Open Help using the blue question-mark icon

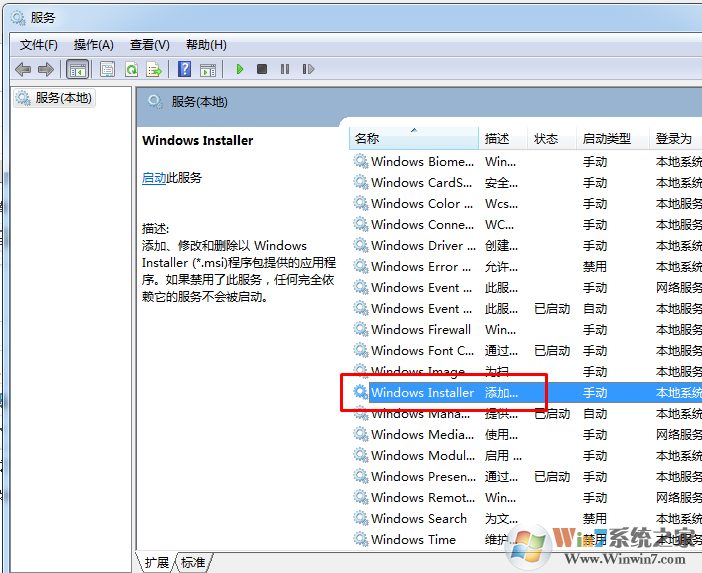pos(185,69)
